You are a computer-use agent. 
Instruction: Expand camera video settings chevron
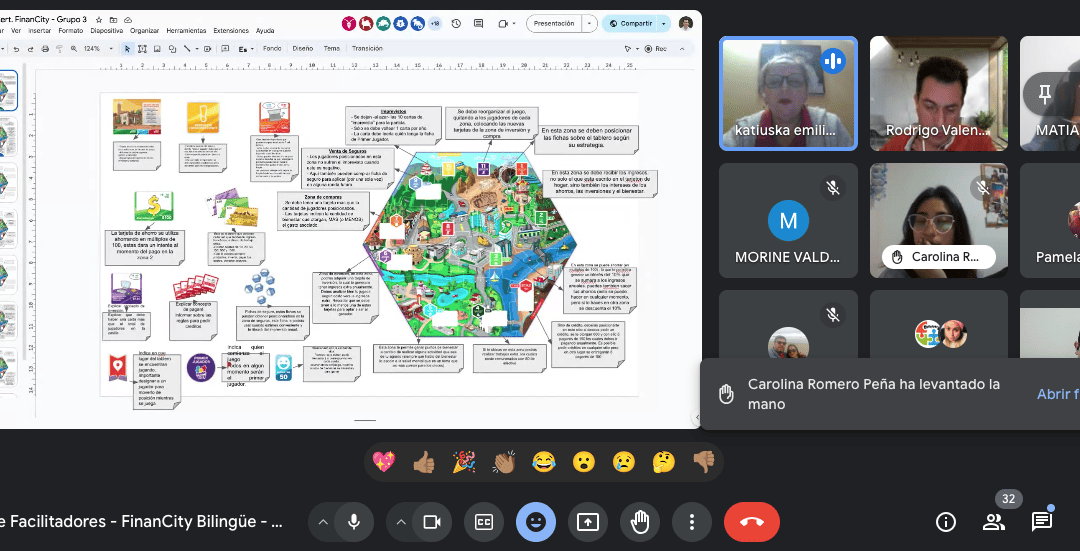(x=401, y=522)
